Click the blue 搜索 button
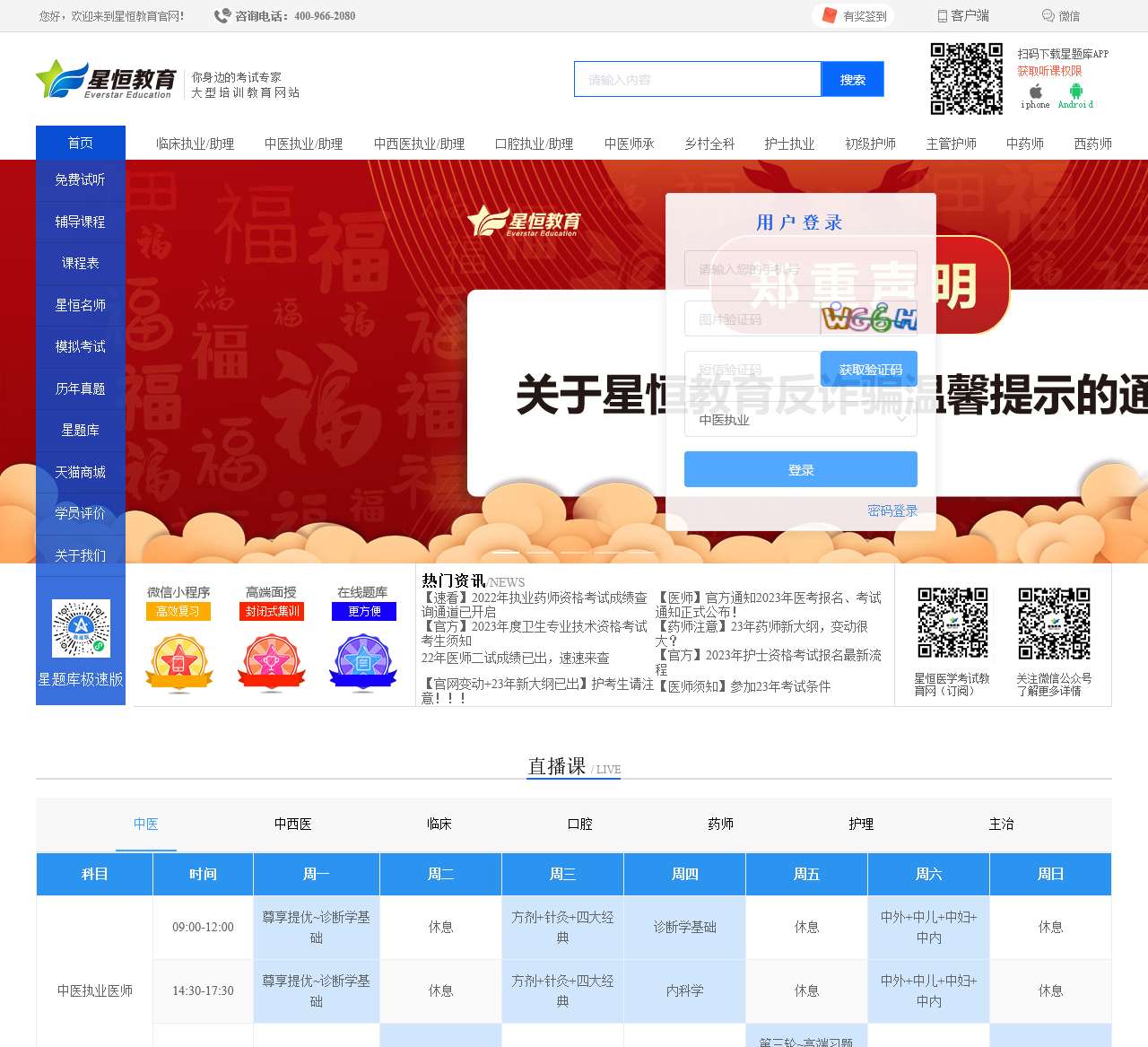The height and width of the screenshot is (1047, 1148). coord(853,79)
